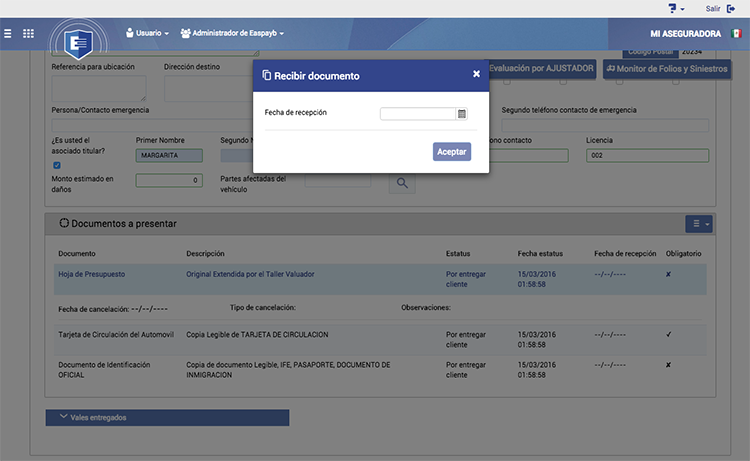This screenshot has height=461, width=750.
Task: Click the Documento column header
Action: (x=77, y=253)
